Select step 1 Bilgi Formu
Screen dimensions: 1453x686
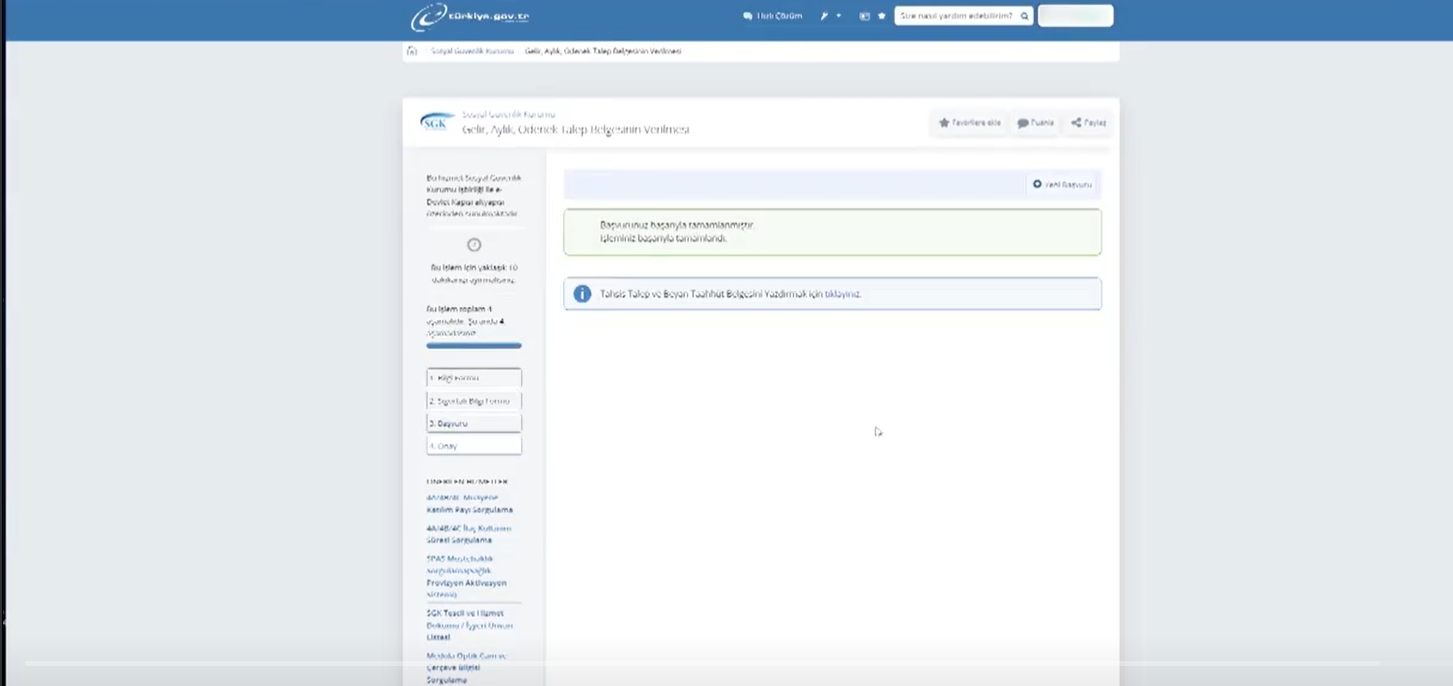(x=474, y=378)
